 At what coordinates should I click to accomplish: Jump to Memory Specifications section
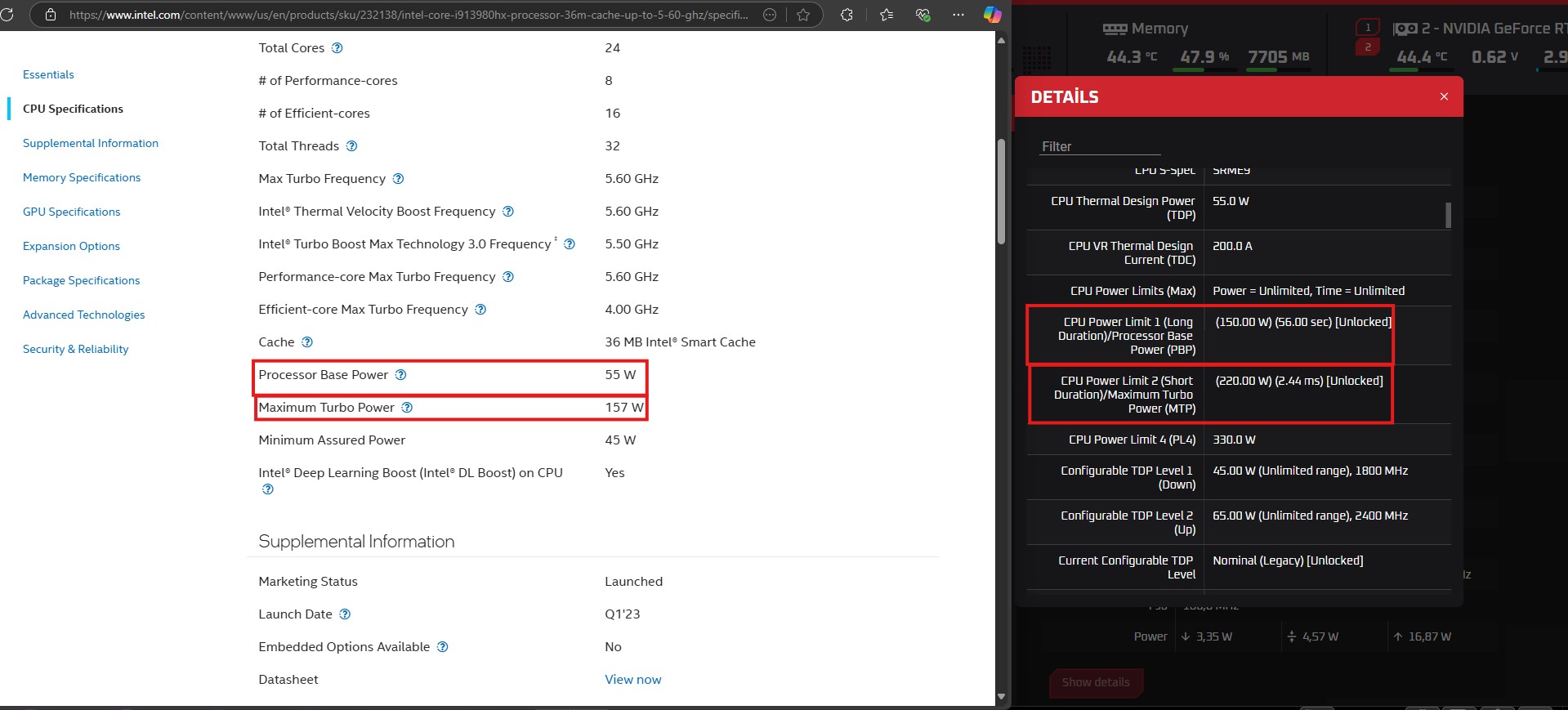[82, 177]
